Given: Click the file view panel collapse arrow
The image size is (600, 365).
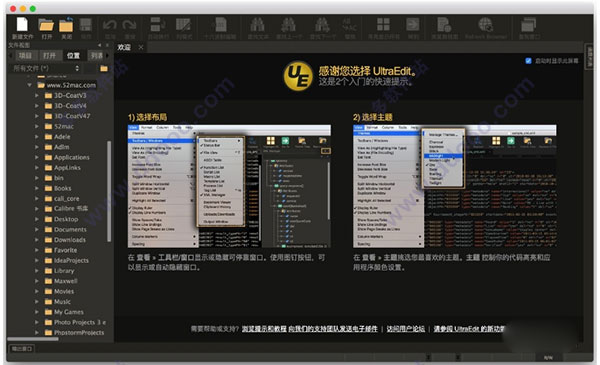Looking at the screenshot, I should [99, 45].
